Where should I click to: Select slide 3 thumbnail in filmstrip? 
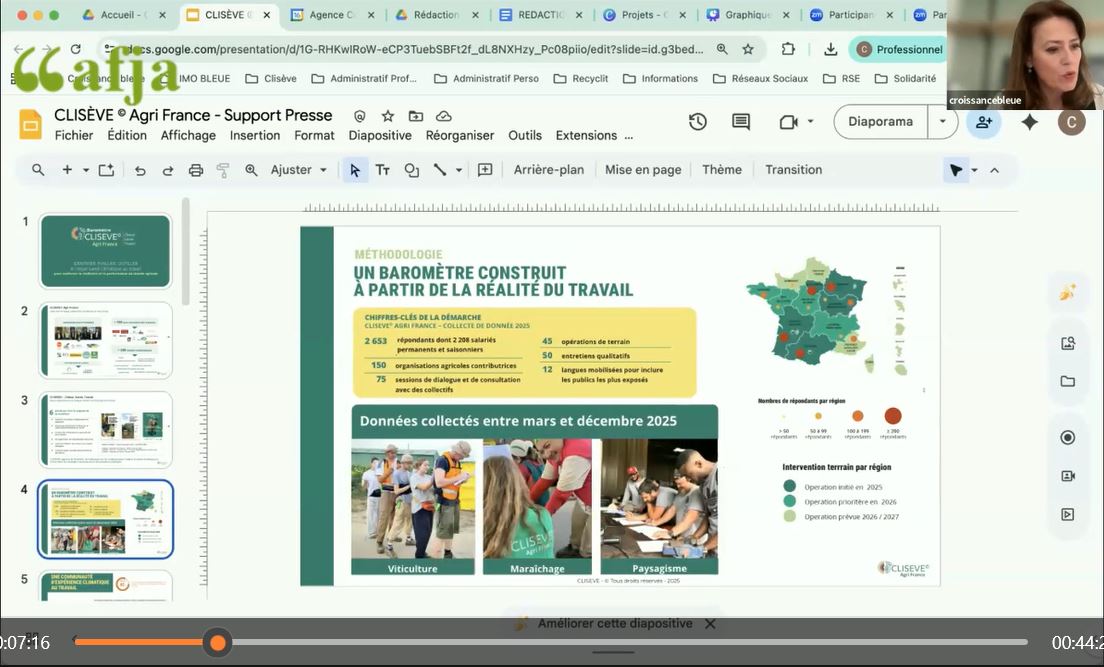coord(105,429)
